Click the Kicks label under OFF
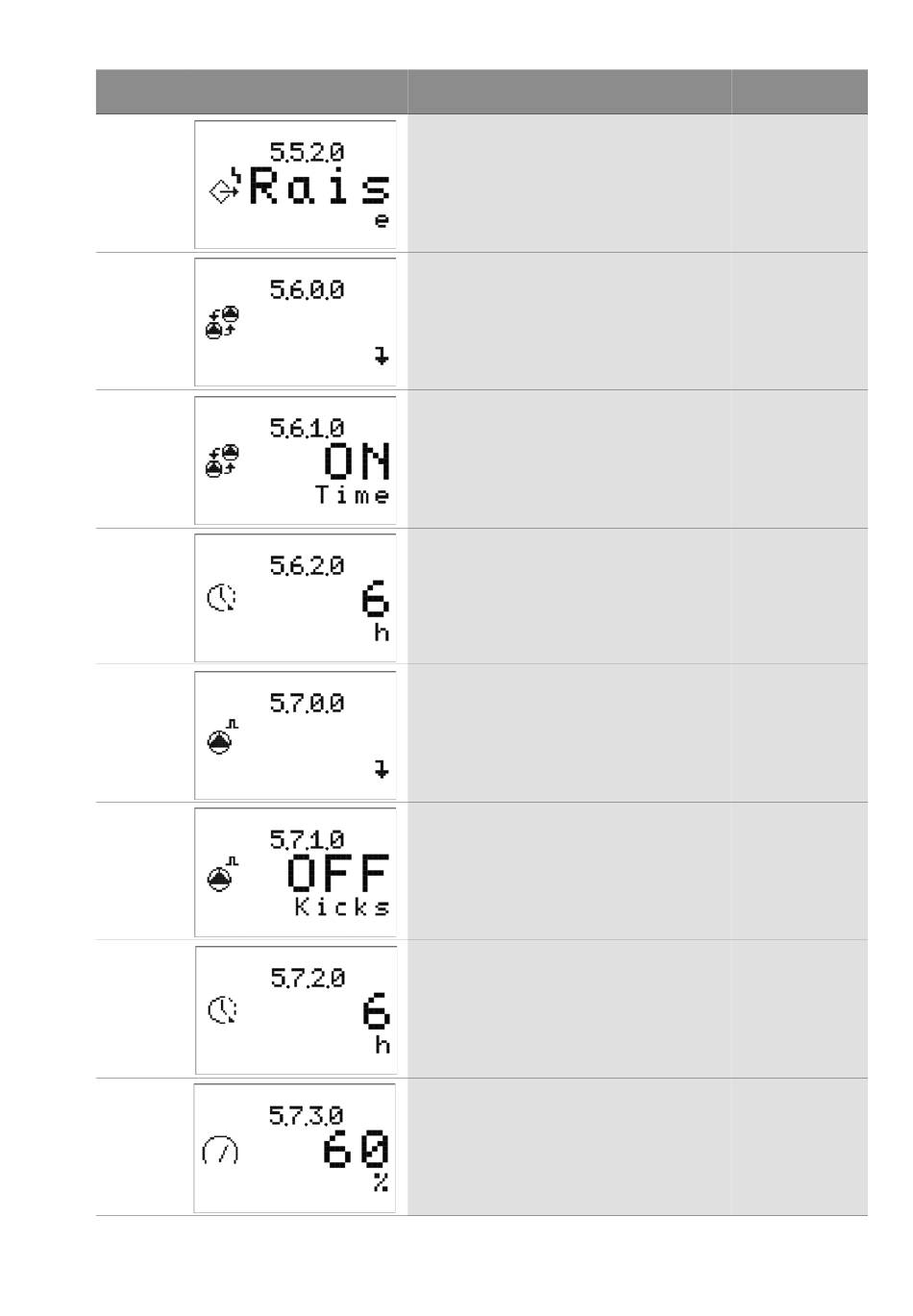 point(342,907)
